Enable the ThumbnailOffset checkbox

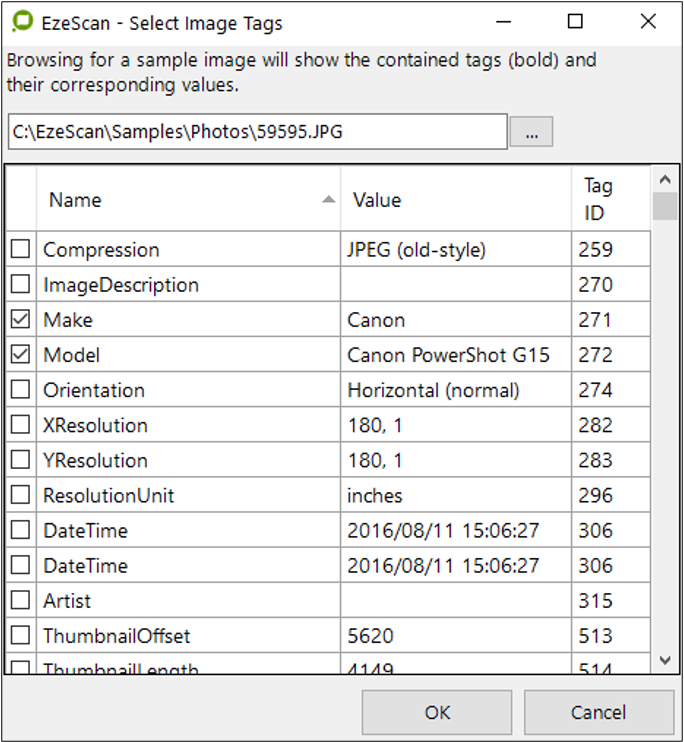tap(20, 636)
